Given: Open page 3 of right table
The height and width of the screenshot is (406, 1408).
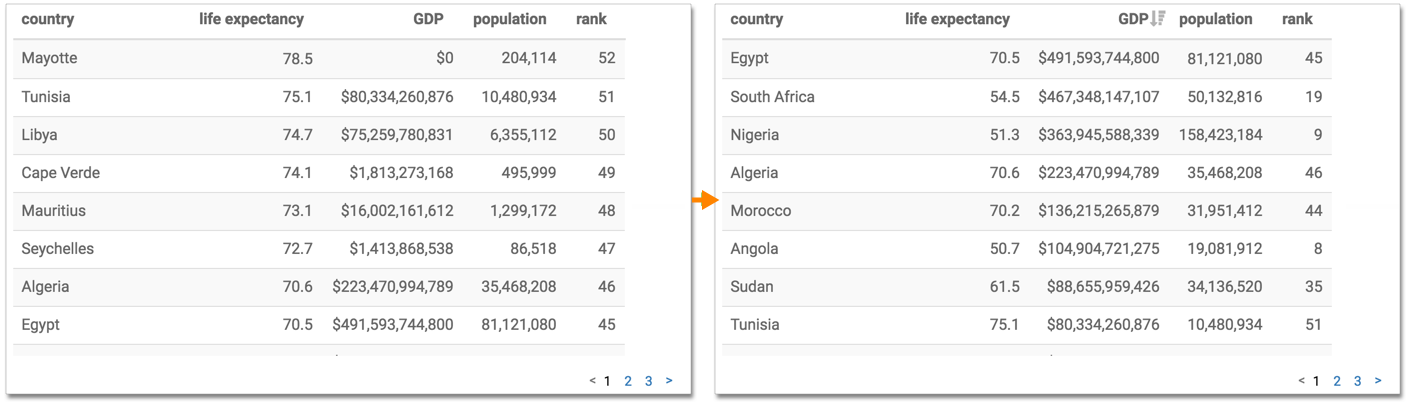Looking at the screenshot, I should coord(1357,381).
